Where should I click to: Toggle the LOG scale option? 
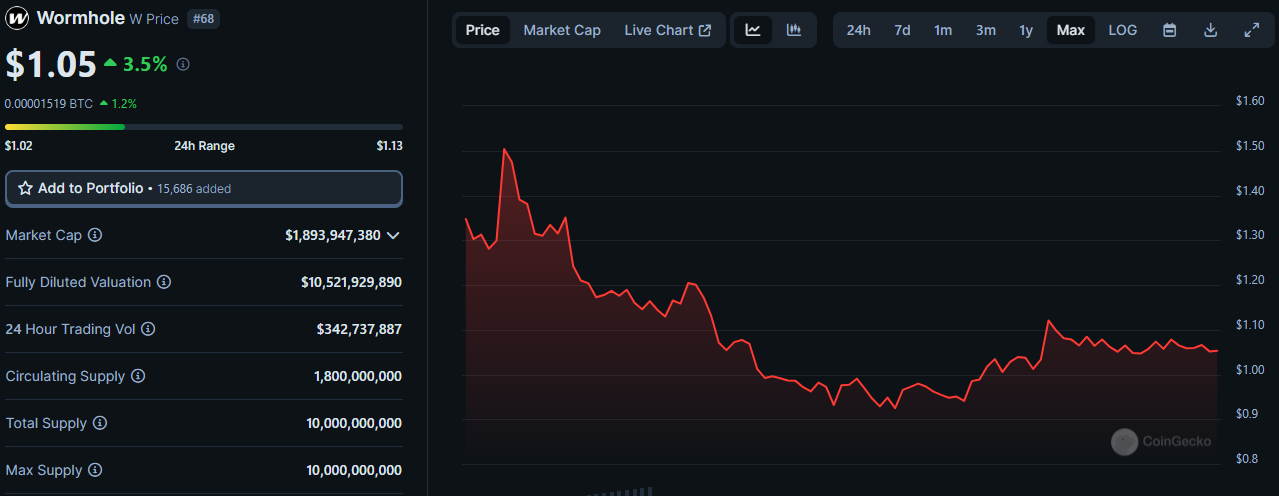point(1123,30)
